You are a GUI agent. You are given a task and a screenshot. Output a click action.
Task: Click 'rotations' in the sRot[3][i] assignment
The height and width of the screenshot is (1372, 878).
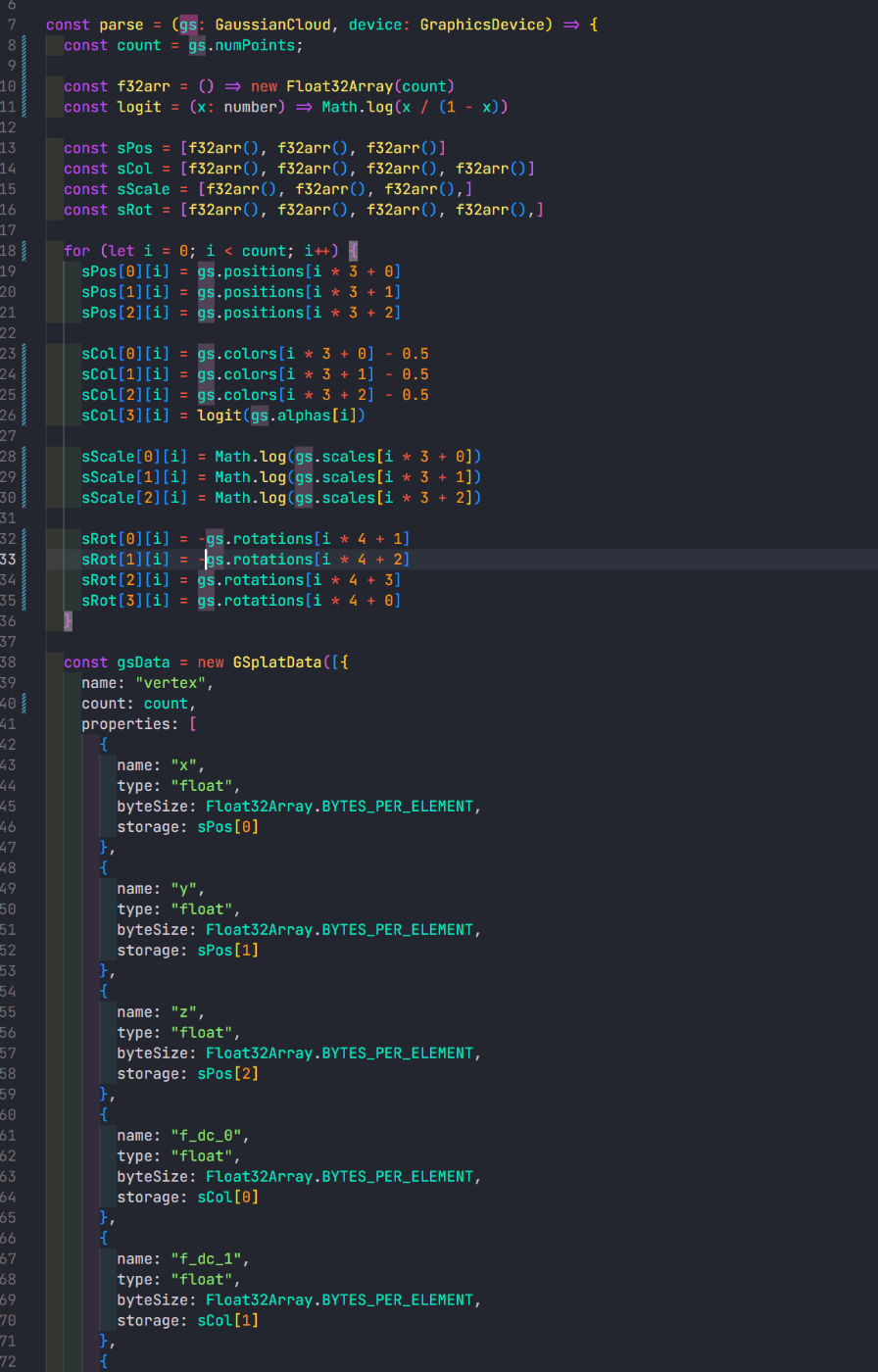(265, 601)
